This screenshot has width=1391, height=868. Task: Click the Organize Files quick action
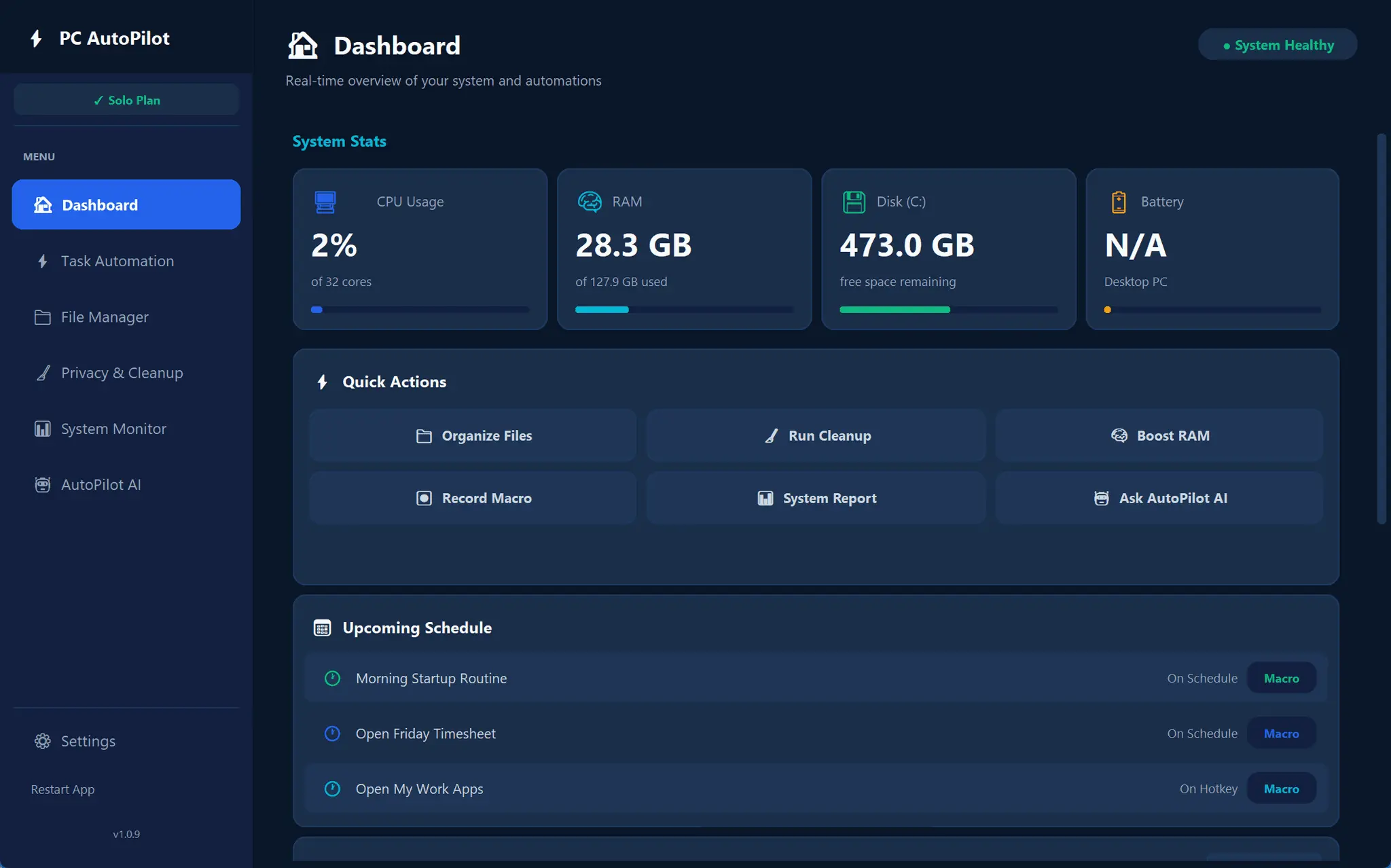pyautogui.click(x=473, y=435)
